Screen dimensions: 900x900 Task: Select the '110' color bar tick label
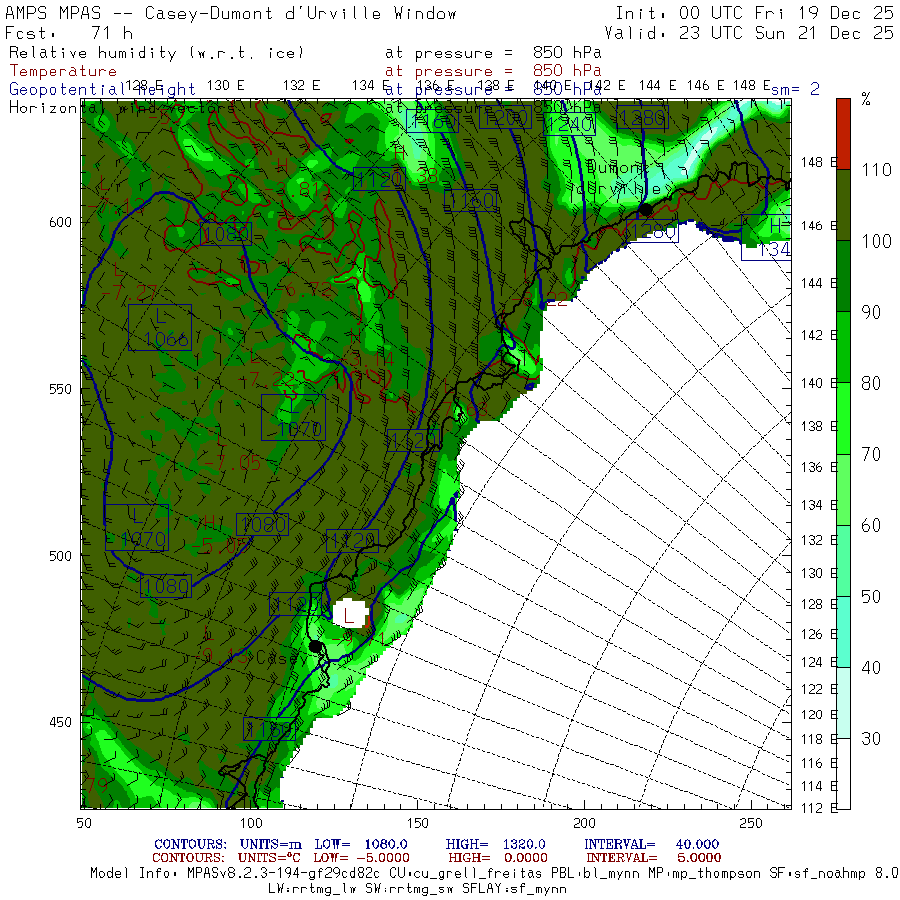pos(876,170)
